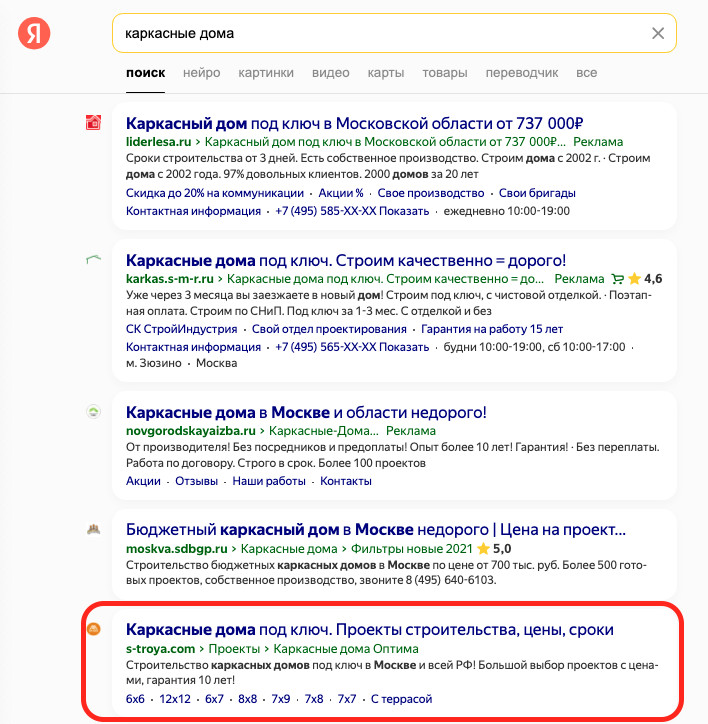
Task: Open the Отзывы sitelink
Action: [196, 481]
